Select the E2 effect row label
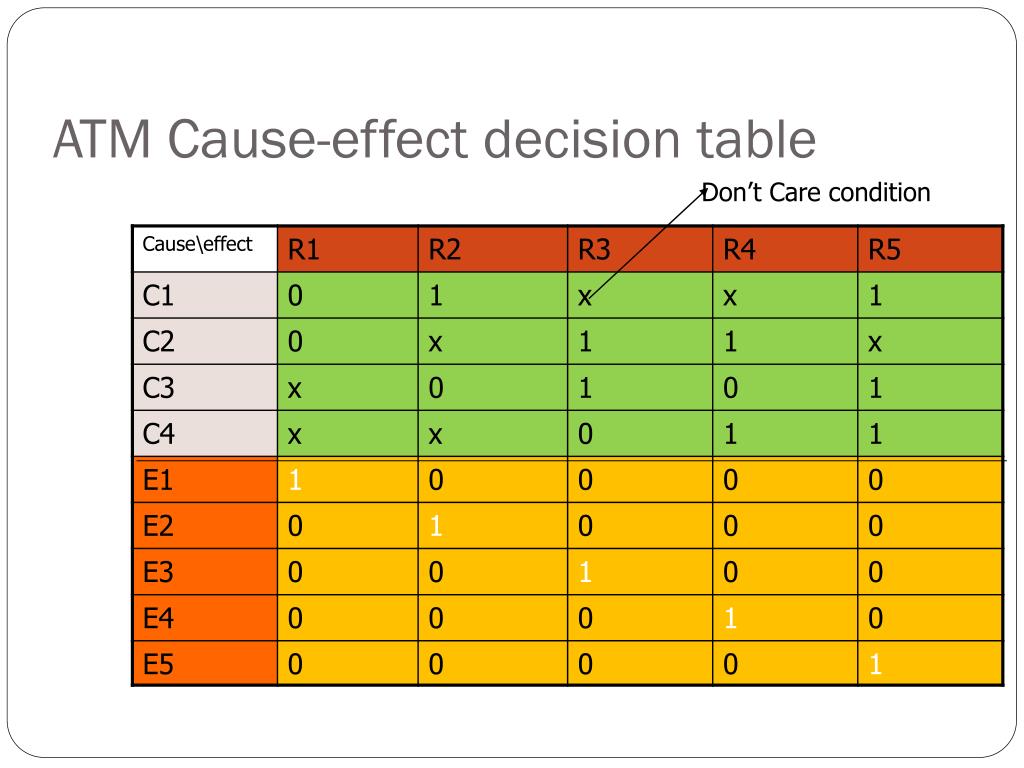 (x=205, y=527)
